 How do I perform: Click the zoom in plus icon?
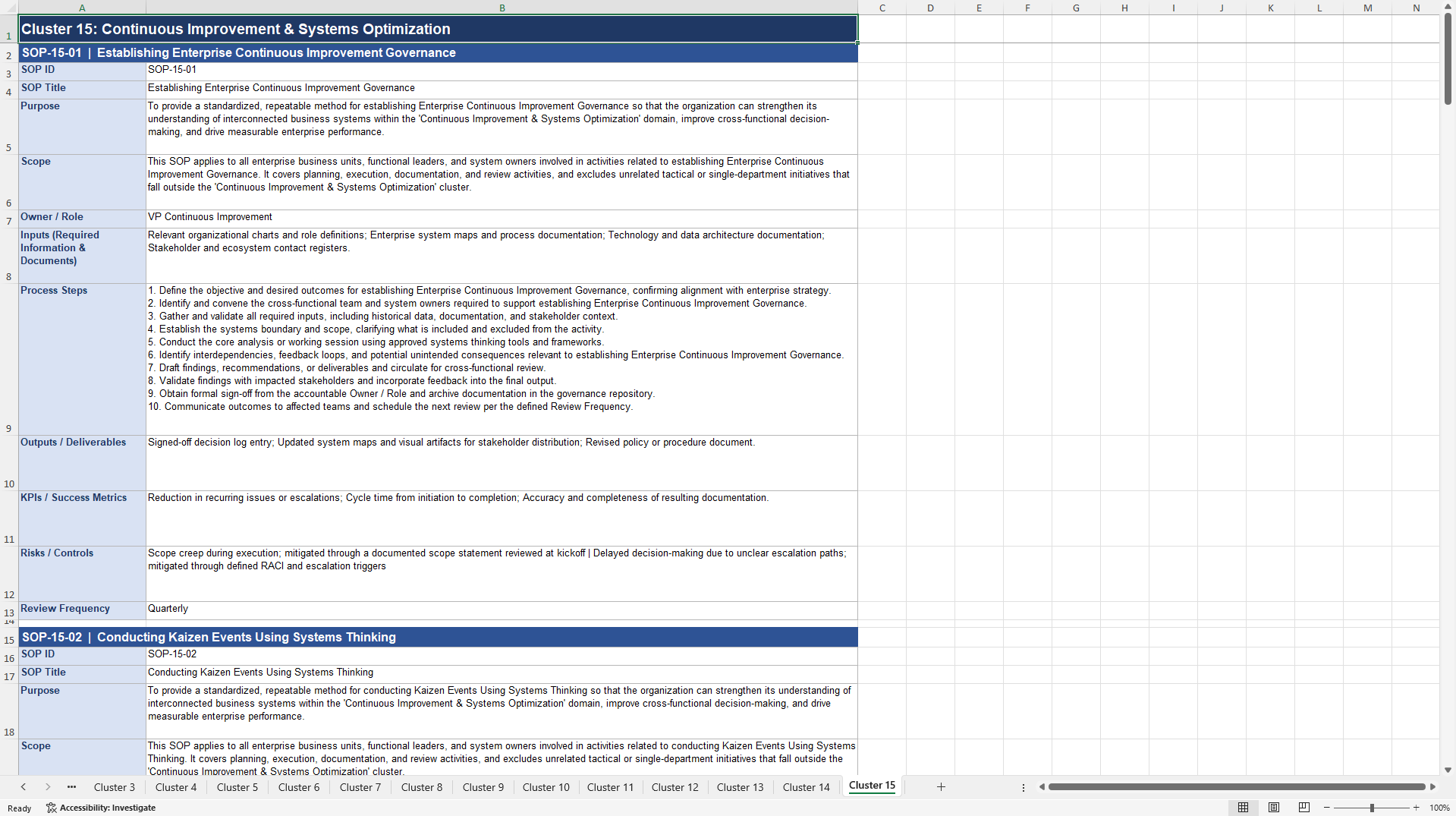pyautogui.click(x=1416, y=808)
